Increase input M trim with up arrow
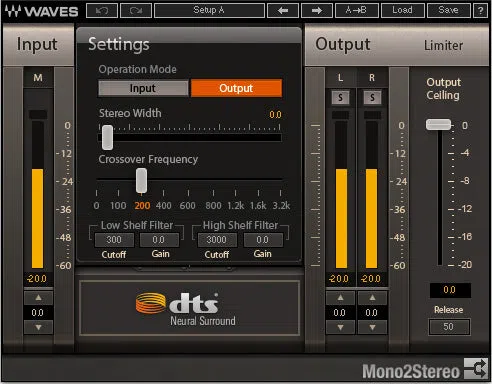This screenshot has height=384, width=492. tap(38, 298)
